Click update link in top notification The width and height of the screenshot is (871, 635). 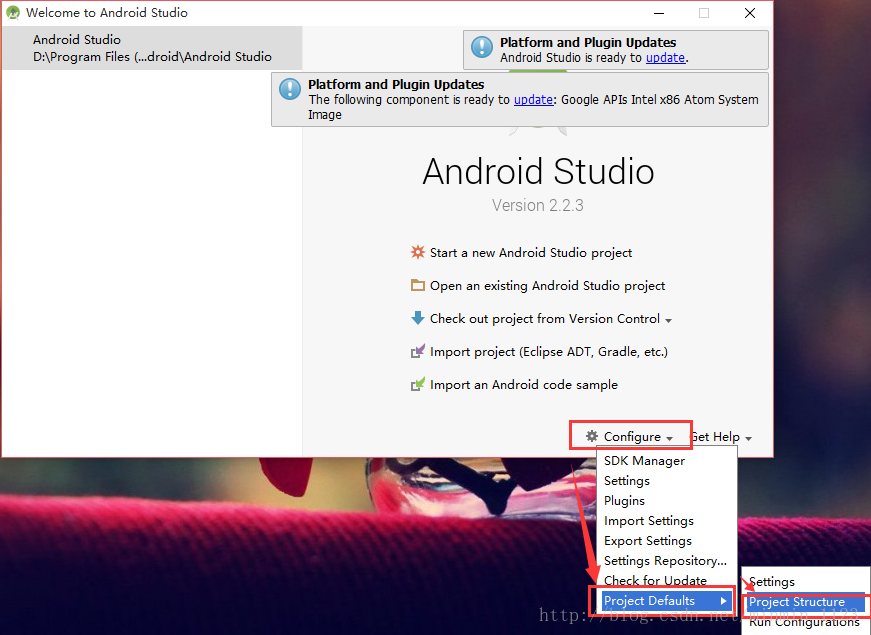(x=665, y=58)
